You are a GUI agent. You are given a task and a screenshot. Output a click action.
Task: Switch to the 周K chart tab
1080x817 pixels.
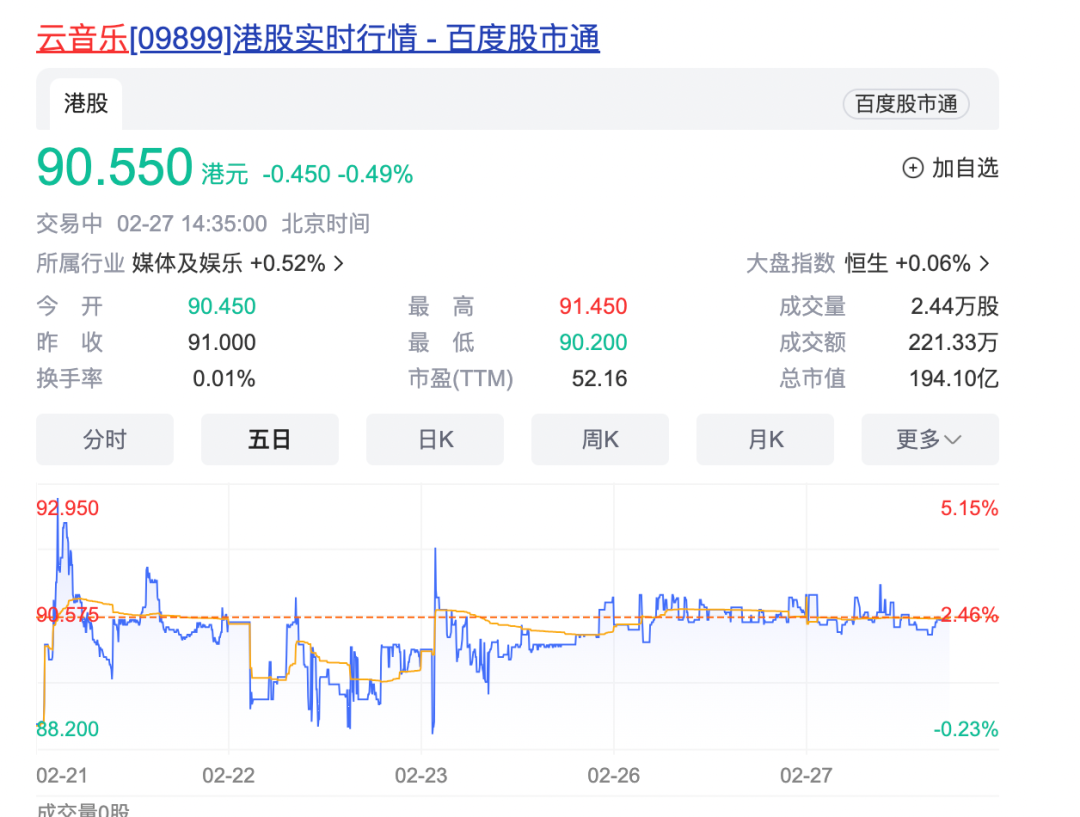600,439
